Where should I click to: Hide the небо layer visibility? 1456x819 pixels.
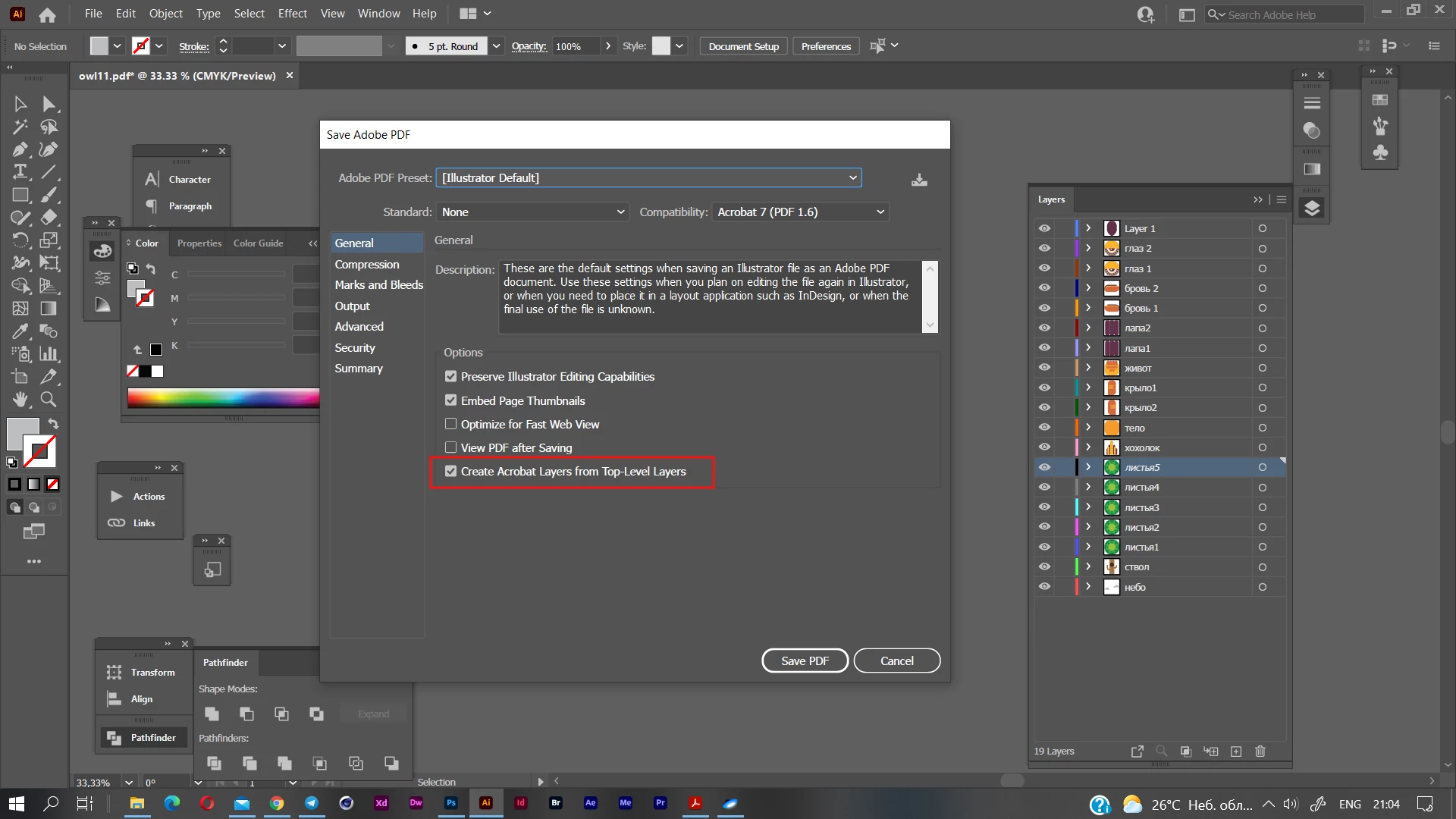(x=1044, y=587)
